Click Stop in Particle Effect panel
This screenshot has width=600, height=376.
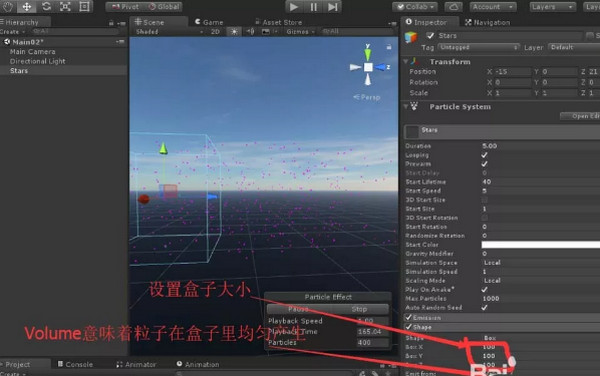pyautogui.click(x=359, y=309)
